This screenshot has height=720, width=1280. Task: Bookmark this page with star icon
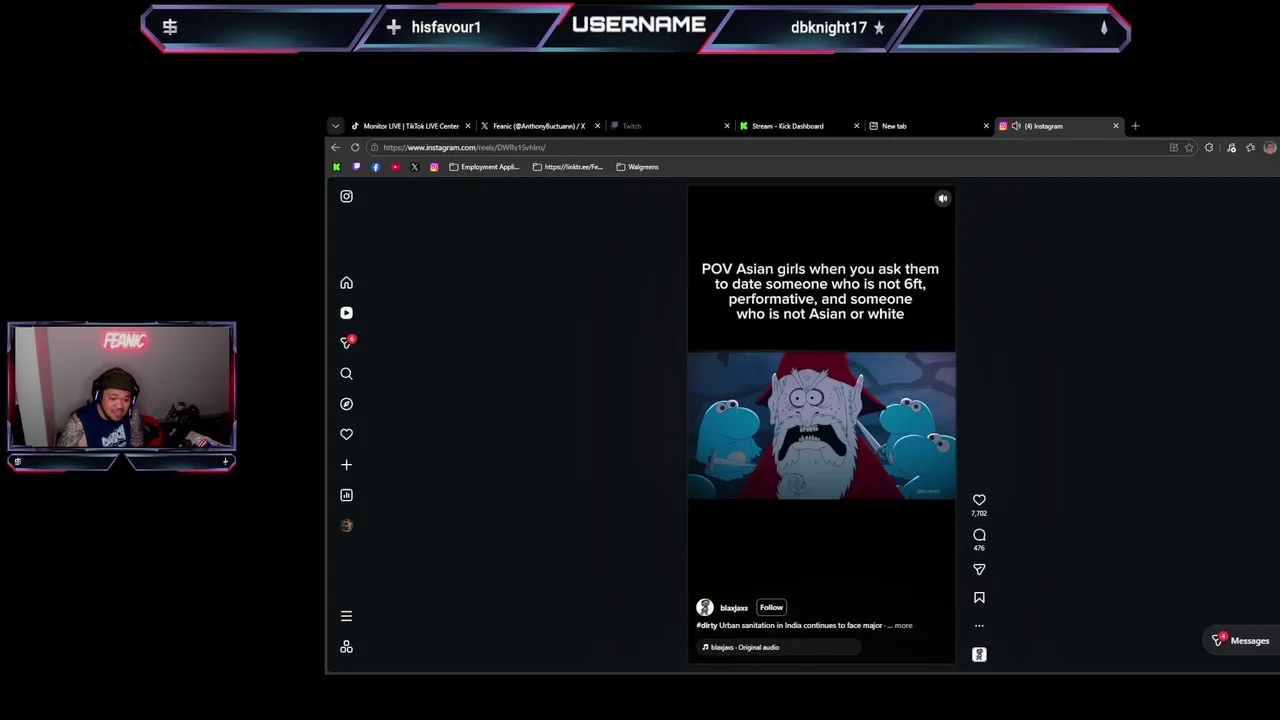(x=1189, y=148)
